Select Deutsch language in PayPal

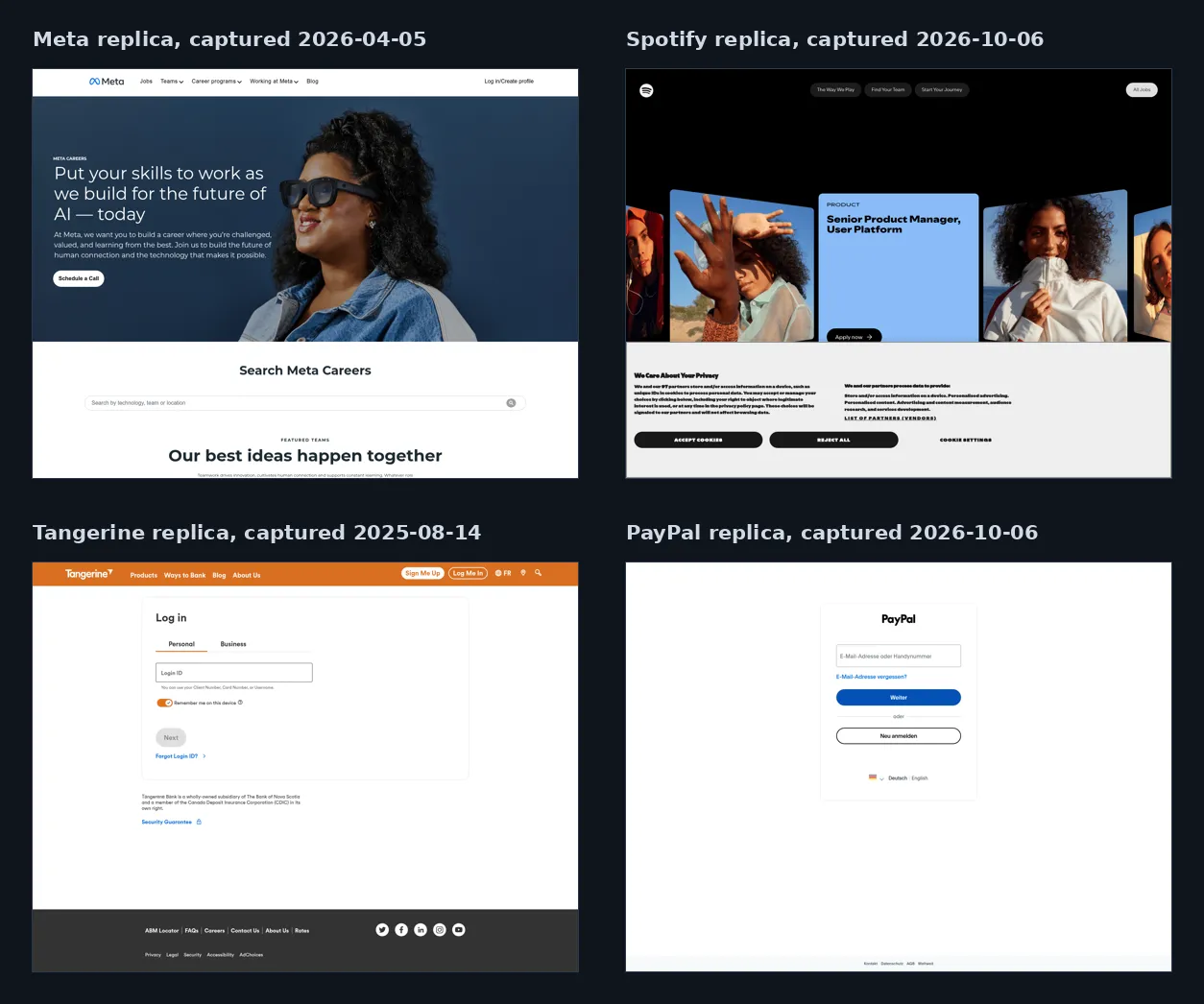[x=898, y=778]
